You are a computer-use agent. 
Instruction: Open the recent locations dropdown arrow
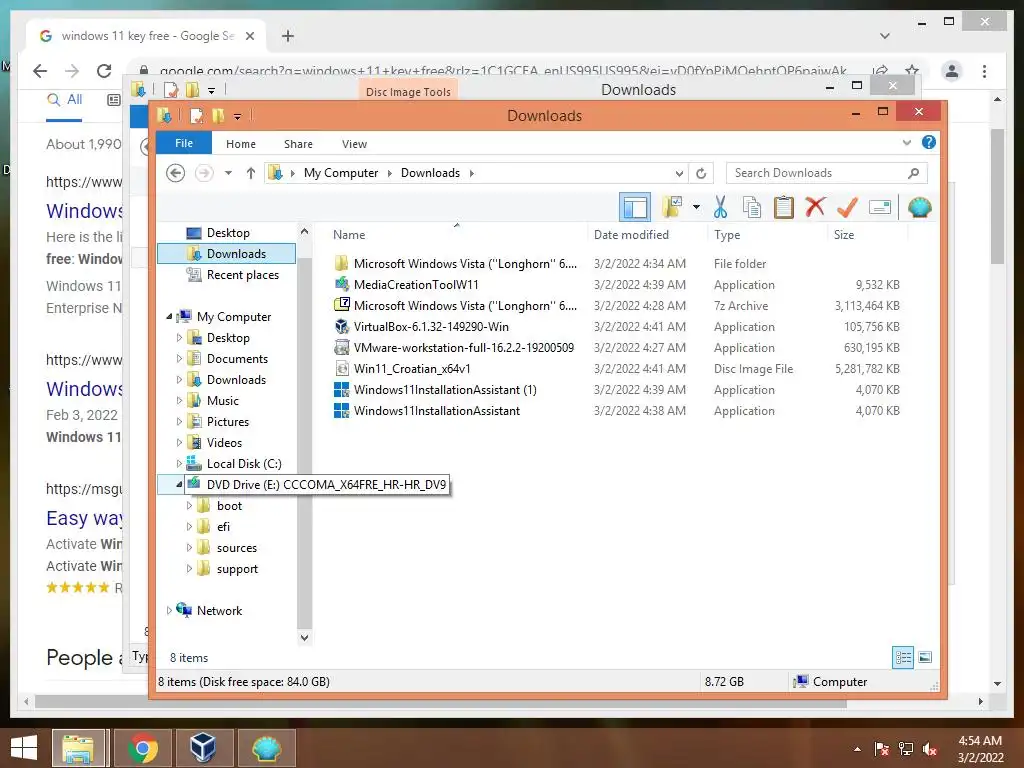click(x=228, y=173)
